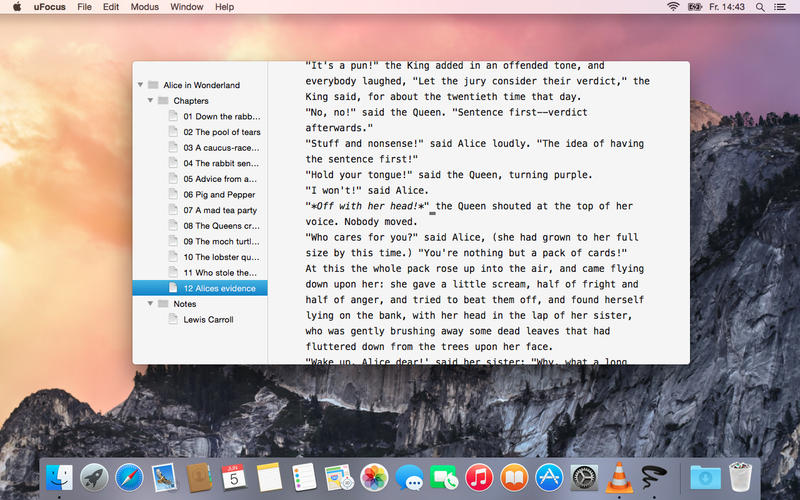This screenshot has height=500, width=800.
Task: Launch VLC from the Dock
Action: (619, 478)
